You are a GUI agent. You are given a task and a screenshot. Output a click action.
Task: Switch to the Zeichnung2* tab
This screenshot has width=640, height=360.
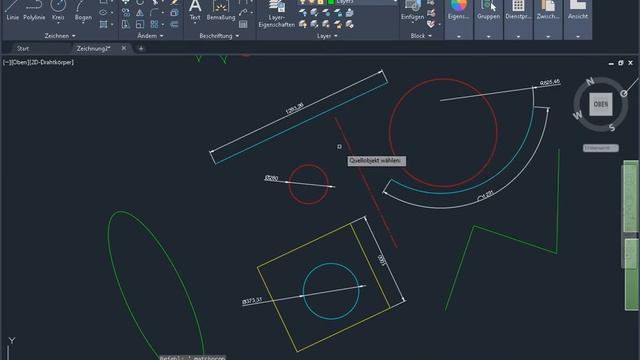pyautogui.click(x=93, y=48)
